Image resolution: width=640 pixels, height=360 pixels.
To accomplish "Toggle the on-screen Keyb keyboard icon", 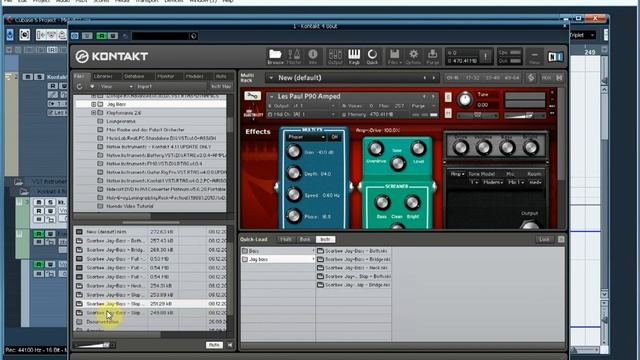I will coord(354,56).
